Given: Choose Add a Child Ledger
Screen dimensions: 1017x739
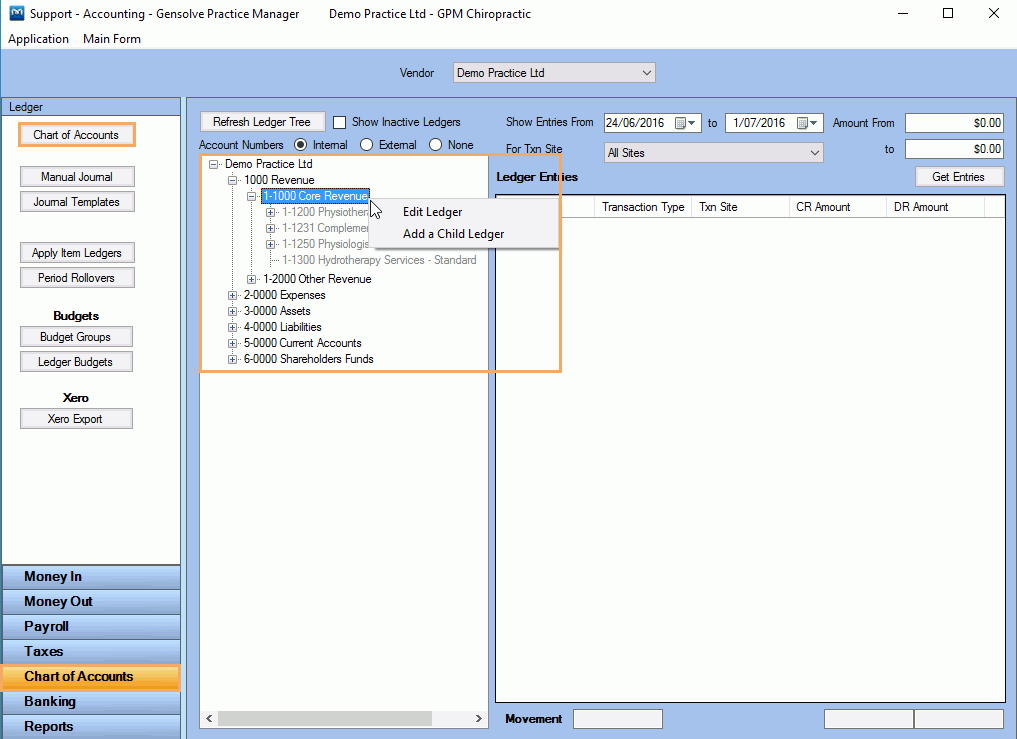Looking at the screenshot, I should (453, 234).
